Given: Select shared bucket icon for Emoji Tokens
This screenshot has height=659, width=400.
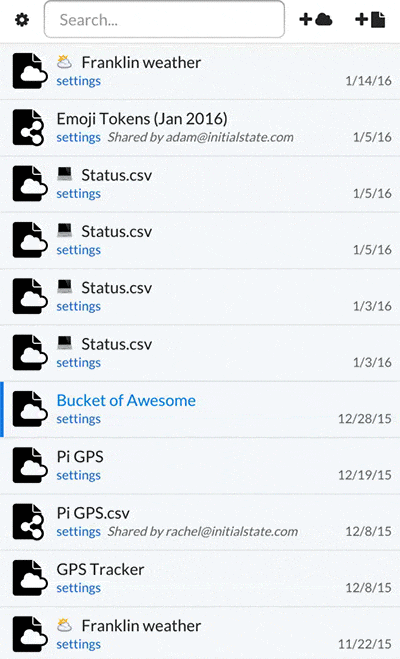Looking at the screenshot, I should [x=28, y=127].
